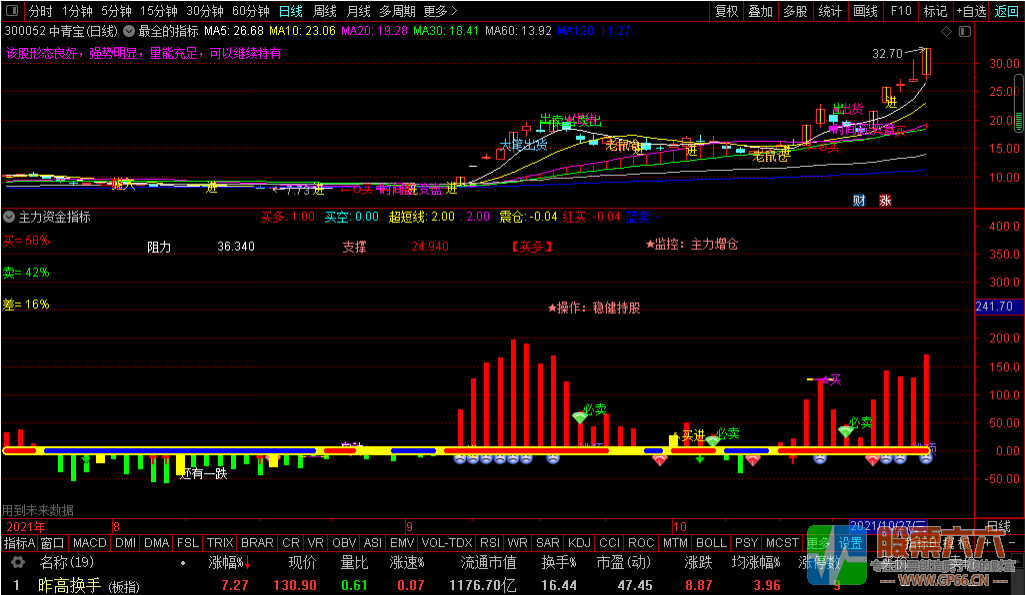Select the CR indicator
Image resolution: width=1025 pixels, height=595 pixels.
[x=291, y=543]
